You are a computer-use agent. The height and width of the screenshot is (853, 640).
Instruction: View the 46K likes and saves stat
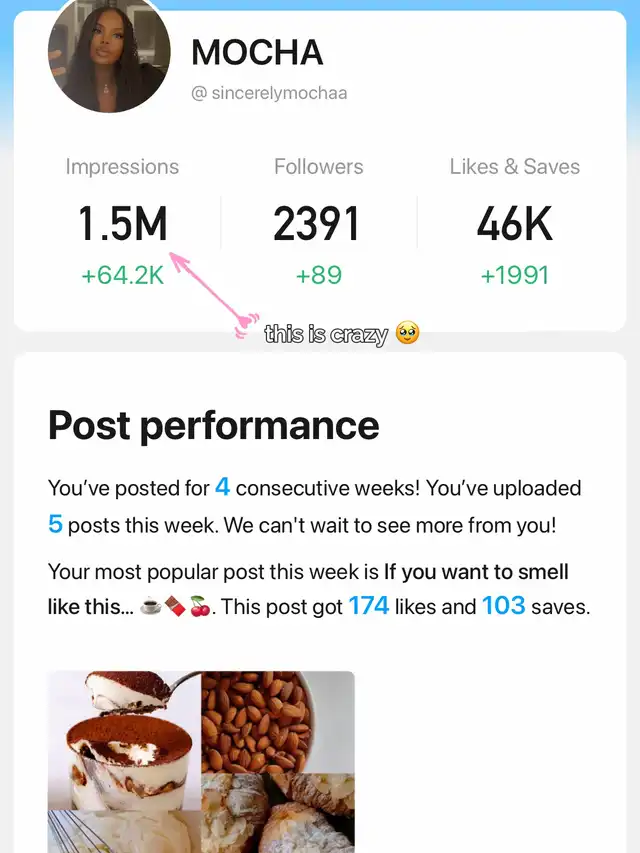[515, 224]
